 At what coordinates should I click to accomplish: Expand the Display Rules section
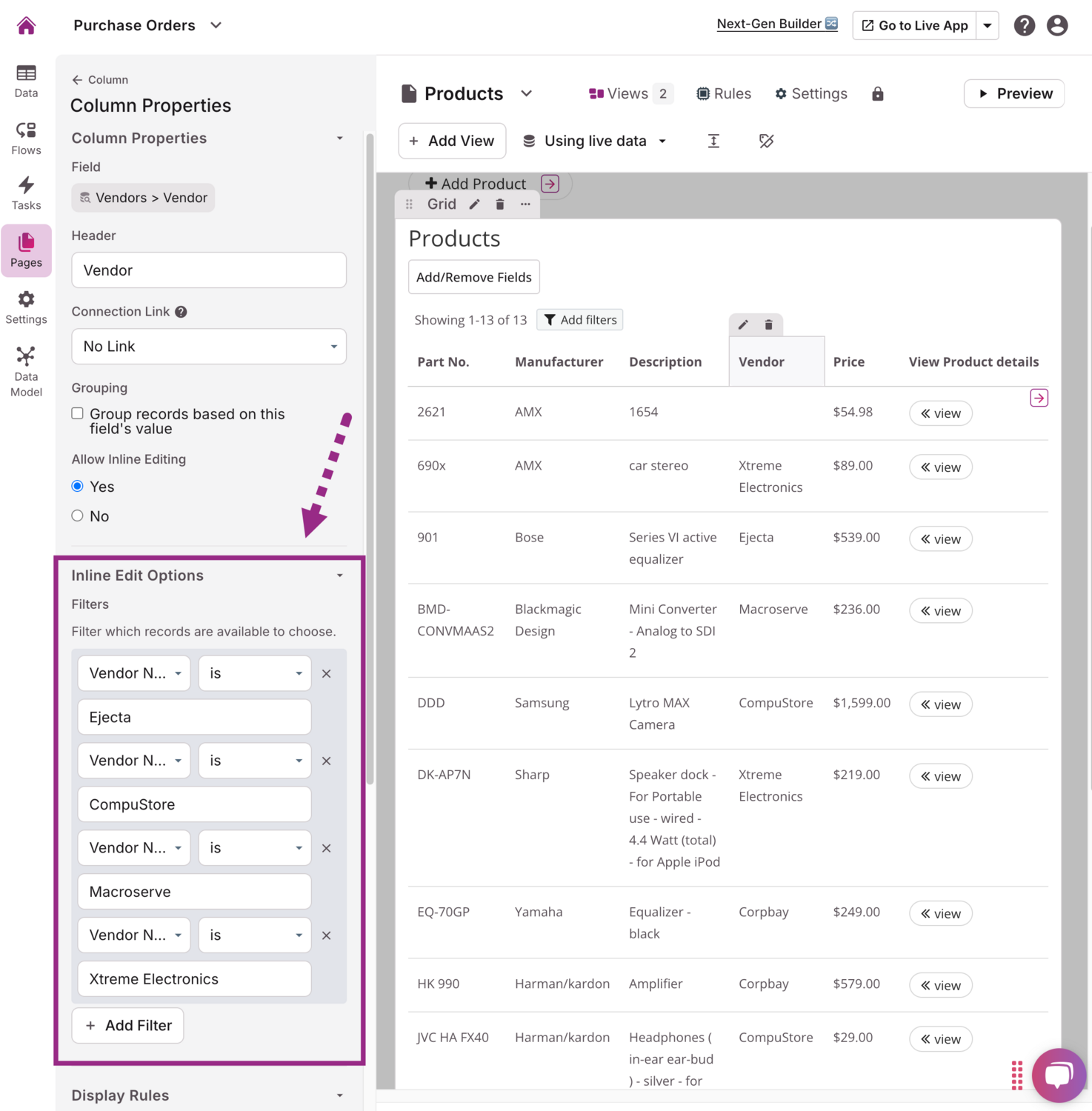click(x=339, y=1095)
